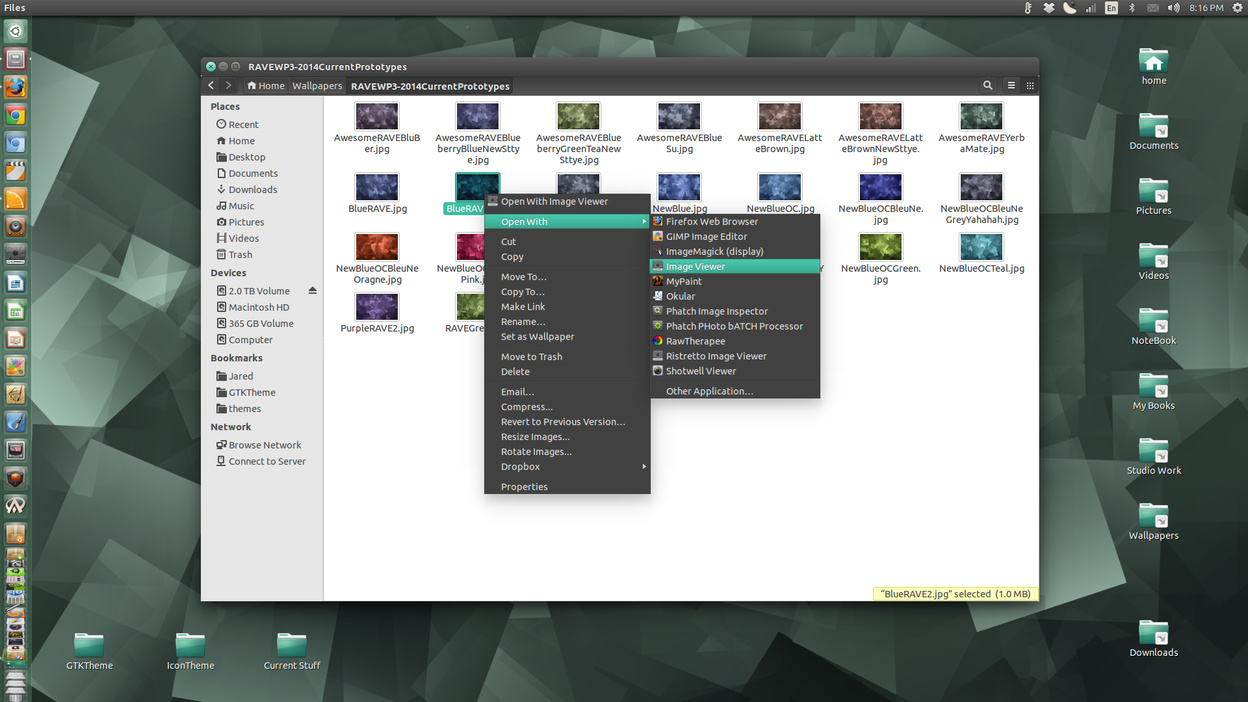This screenshot has width=1248, height=702.
Task: Click Delete in context menu
Action: 567,372
